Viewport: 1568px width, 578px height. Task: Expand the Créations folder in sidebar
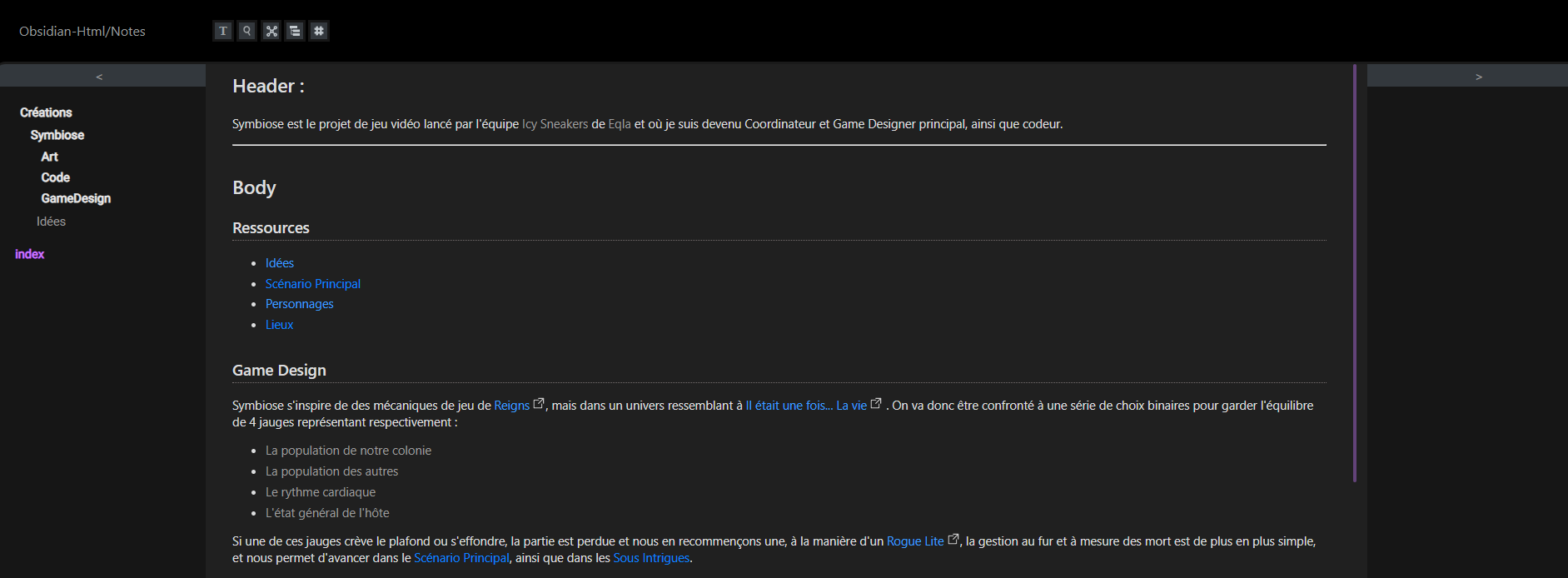pos(46,112)
